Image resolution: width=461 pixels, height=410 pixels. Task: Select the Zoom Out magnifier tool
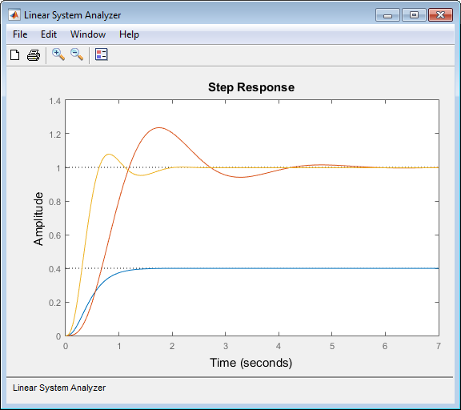coord(77,54)
